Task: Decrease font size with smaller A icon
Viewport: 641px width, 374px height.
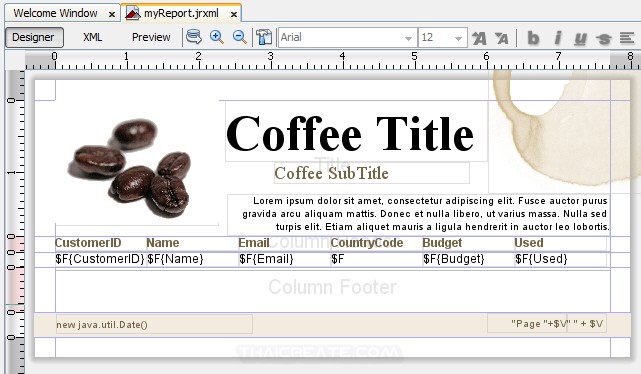Action: pos(502,38)
